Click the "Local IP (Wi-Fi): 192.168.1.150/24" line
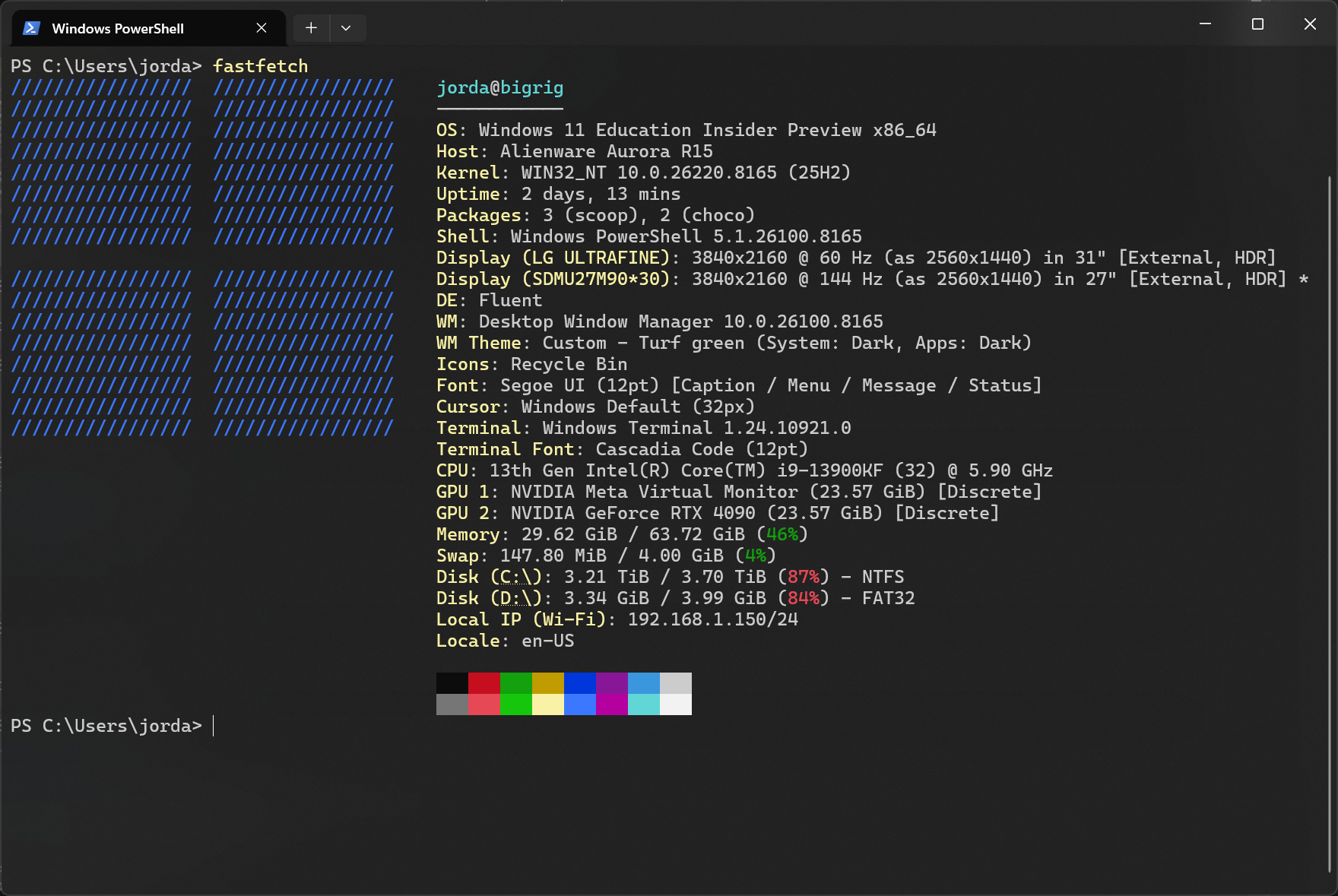1338x896 pixels. pos(617,619)
